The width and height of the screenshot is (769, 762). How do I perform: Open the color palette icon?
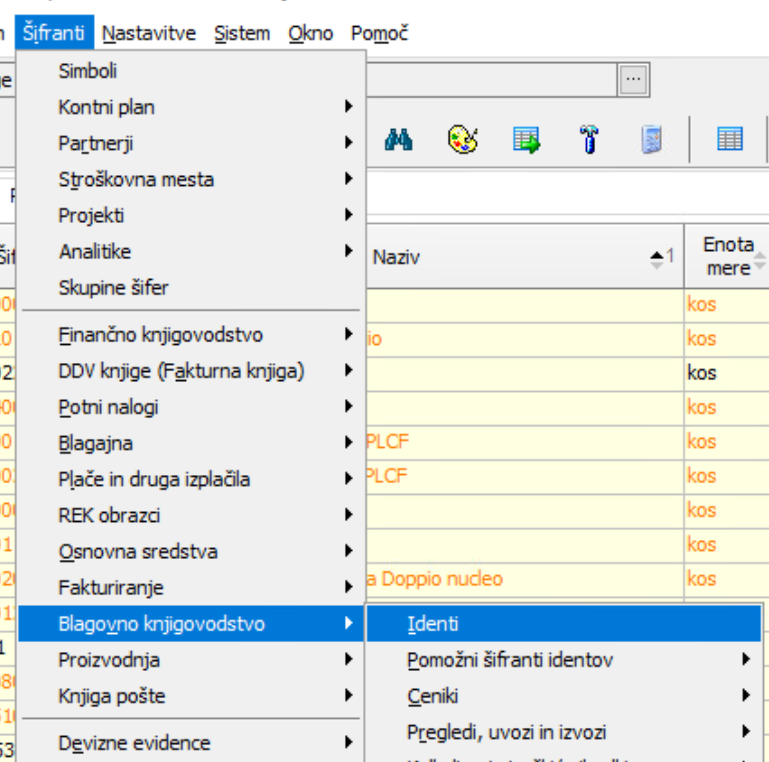pos(462,140)
